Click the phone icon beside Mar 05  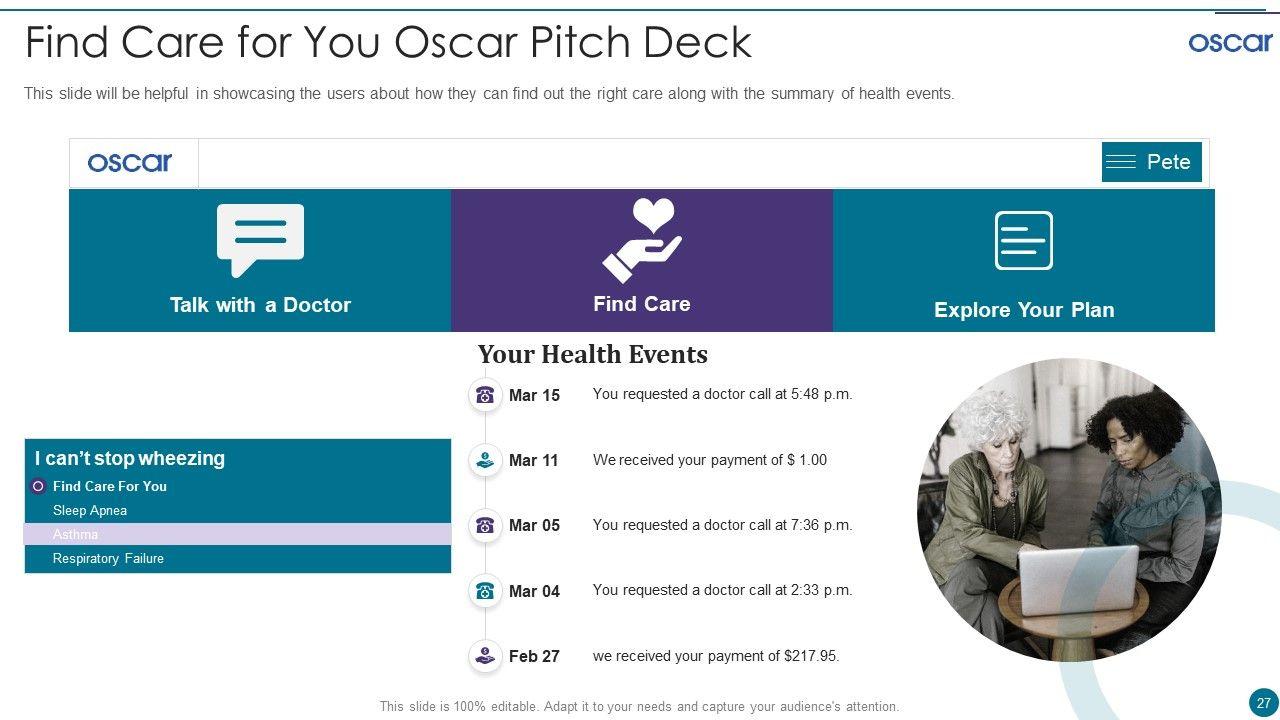point(485,525)
